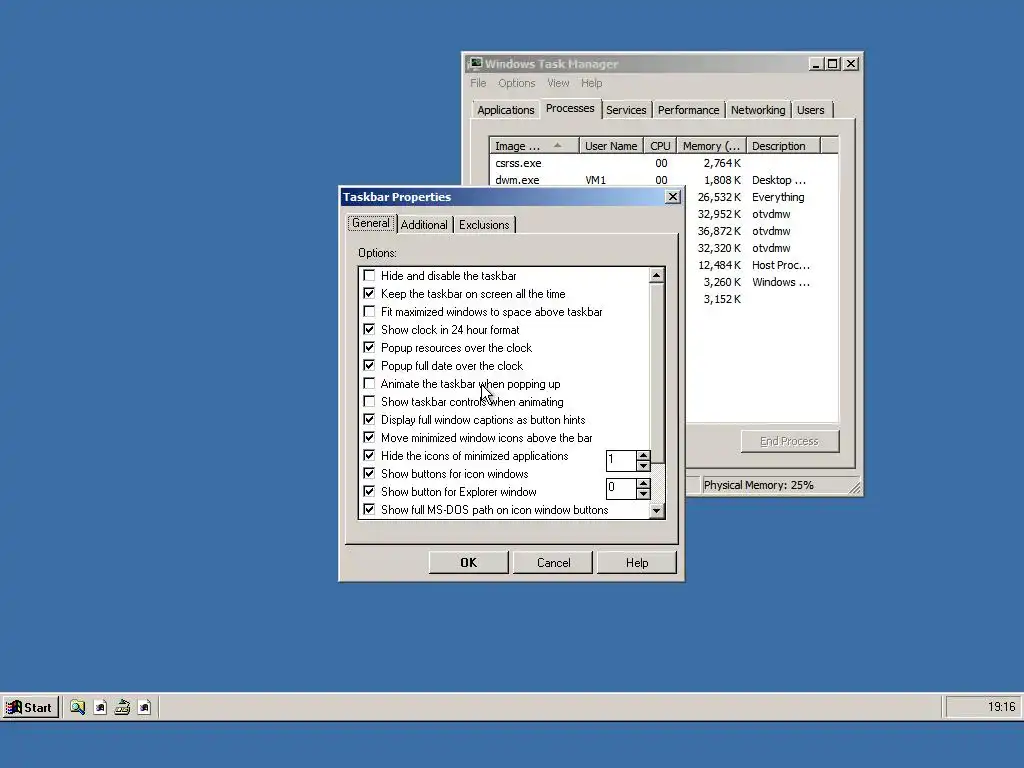
Task: Switch to the Exclusions tab
Action: [484, 225]
